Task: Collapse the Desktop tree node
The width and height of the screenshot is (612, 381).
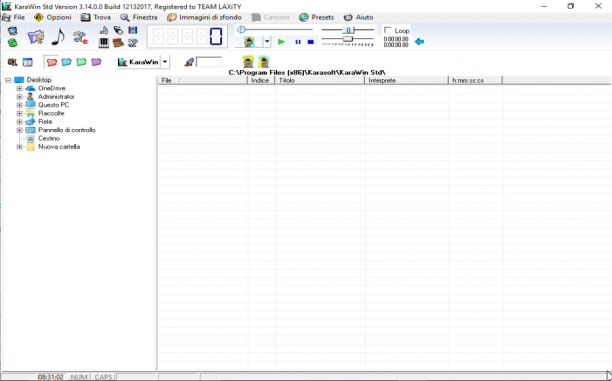Action: (x=8, y=80)
